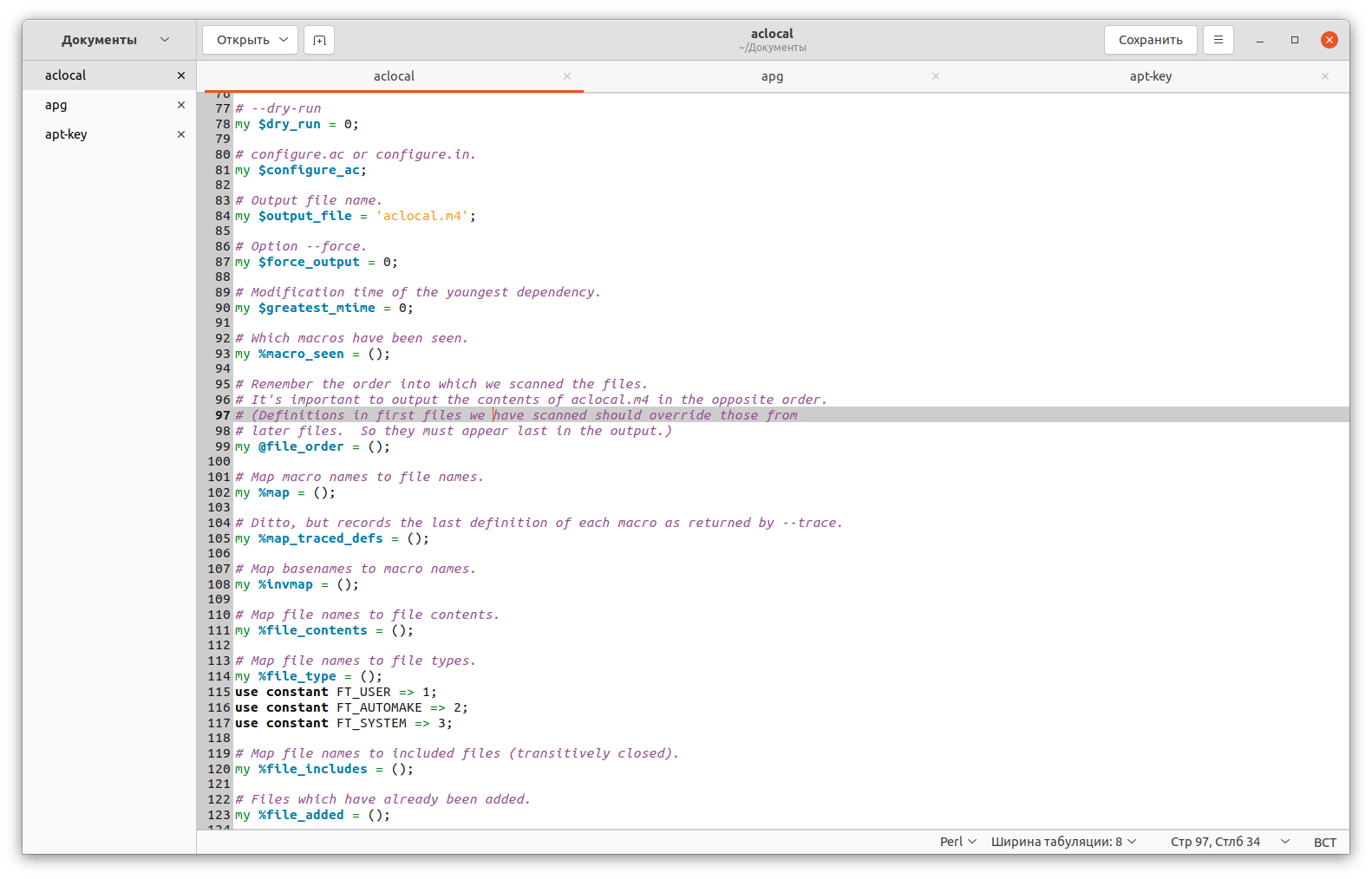Screen dimensions: 1372x879
Task: Open the cursor position dropdown arrow
Action: [1285, 842]
